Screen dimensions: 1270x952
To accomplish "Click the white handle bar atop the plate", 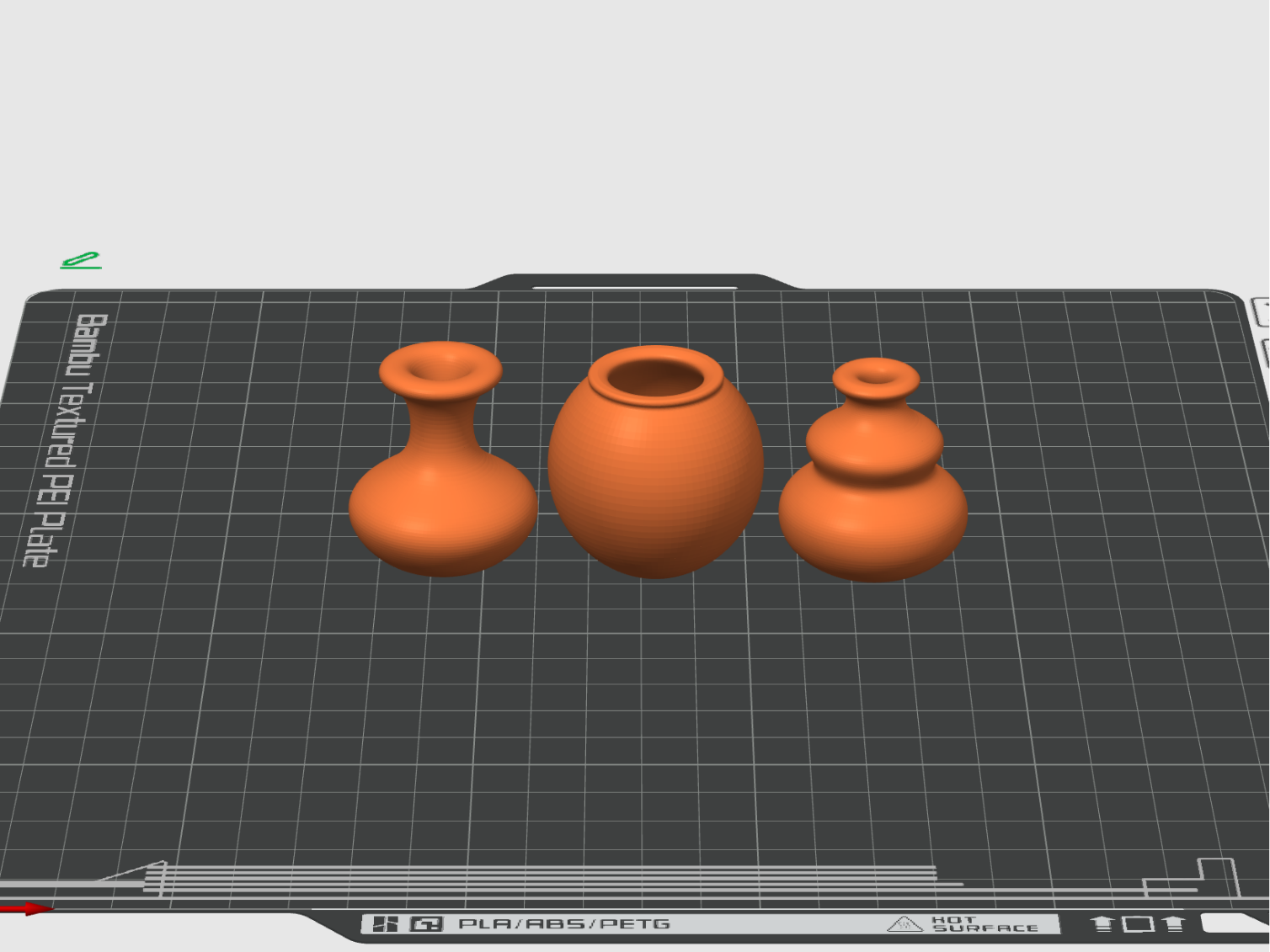I will 635,288.
